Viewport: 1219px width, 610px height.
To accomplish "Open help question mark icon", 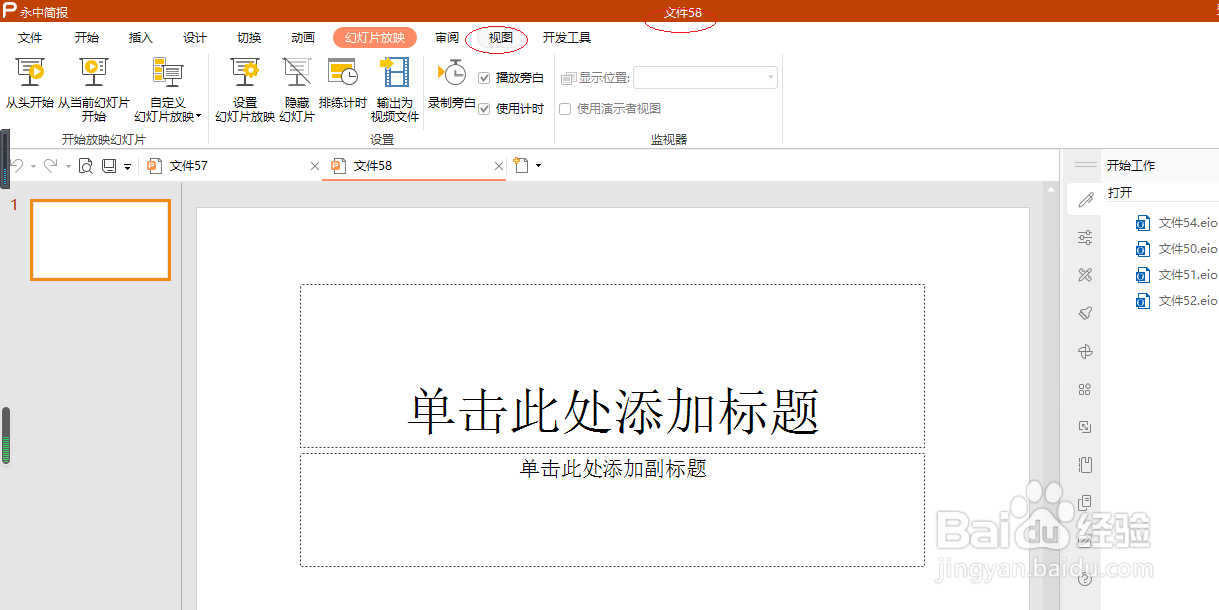I will (1085, 579).
